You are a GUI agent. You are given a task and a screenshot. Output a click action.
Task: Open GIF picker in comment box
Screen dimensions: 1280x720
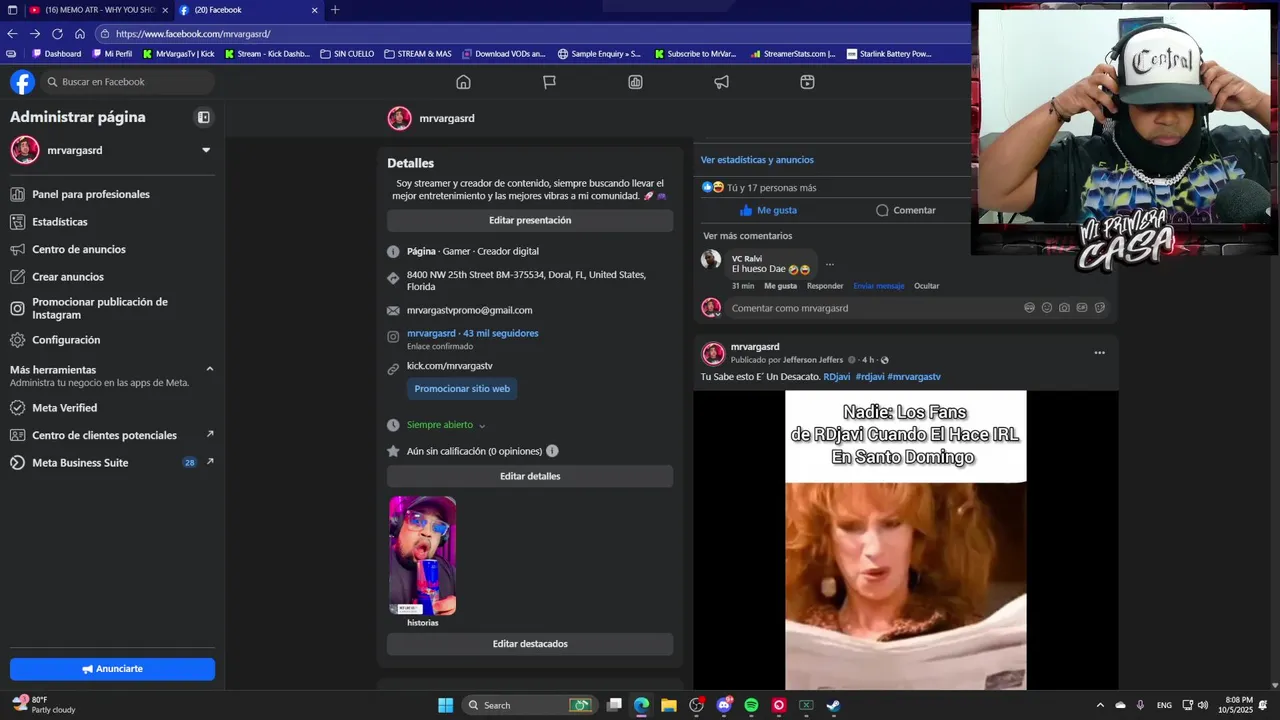click(1082, 308)
